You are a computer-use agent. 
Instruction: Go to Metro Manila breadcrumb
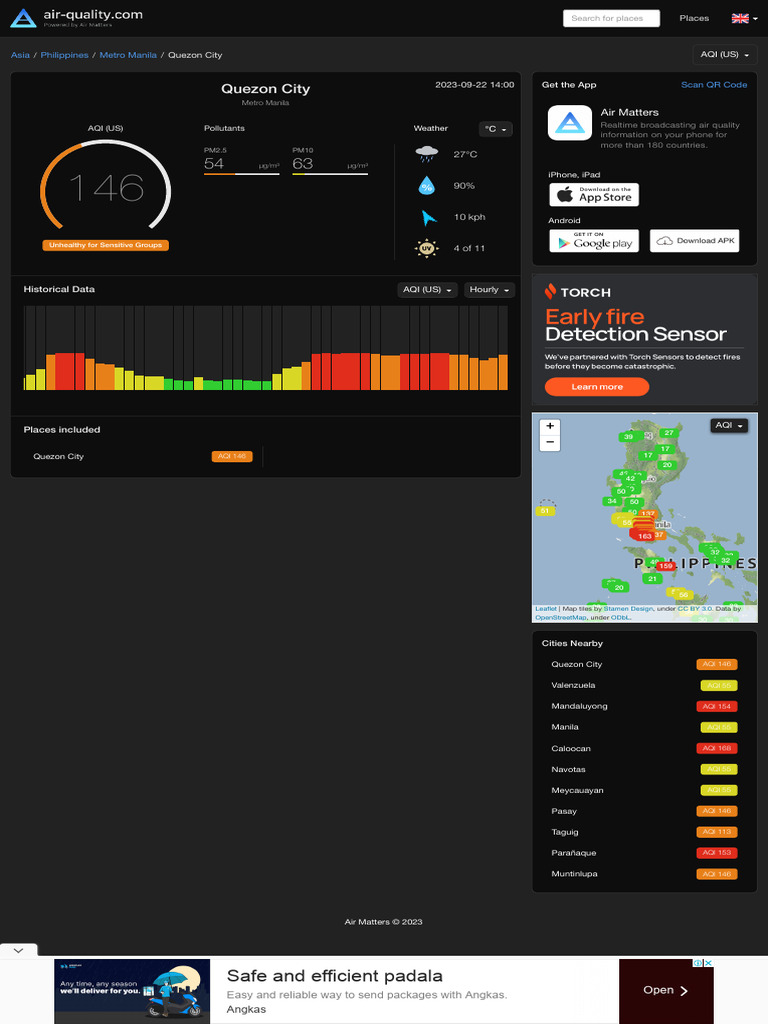128,55
